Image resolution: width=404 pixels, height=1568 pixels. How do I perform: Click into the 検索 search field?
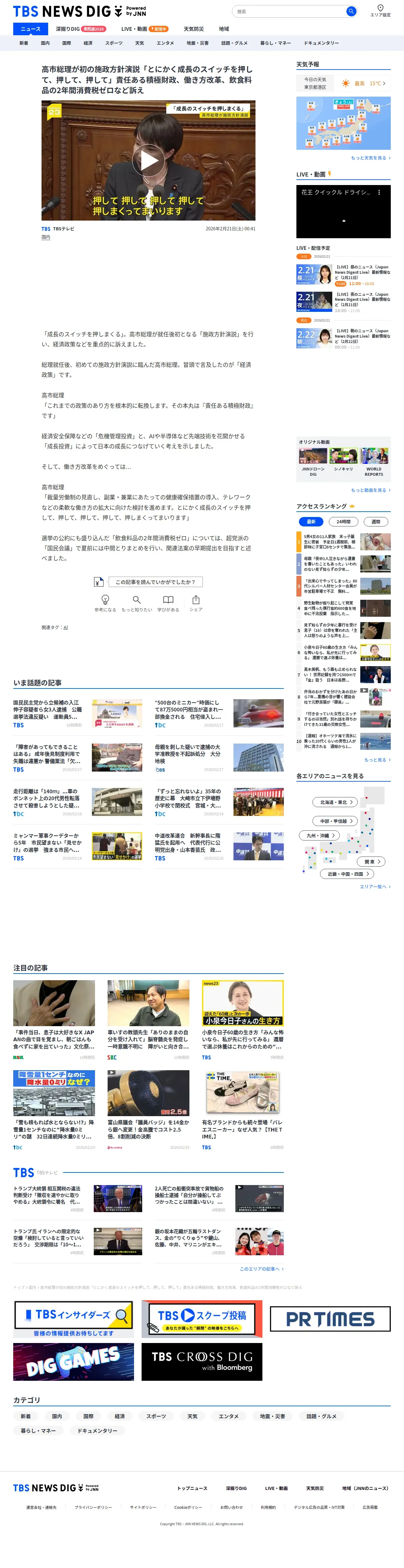tap(289, 12)
